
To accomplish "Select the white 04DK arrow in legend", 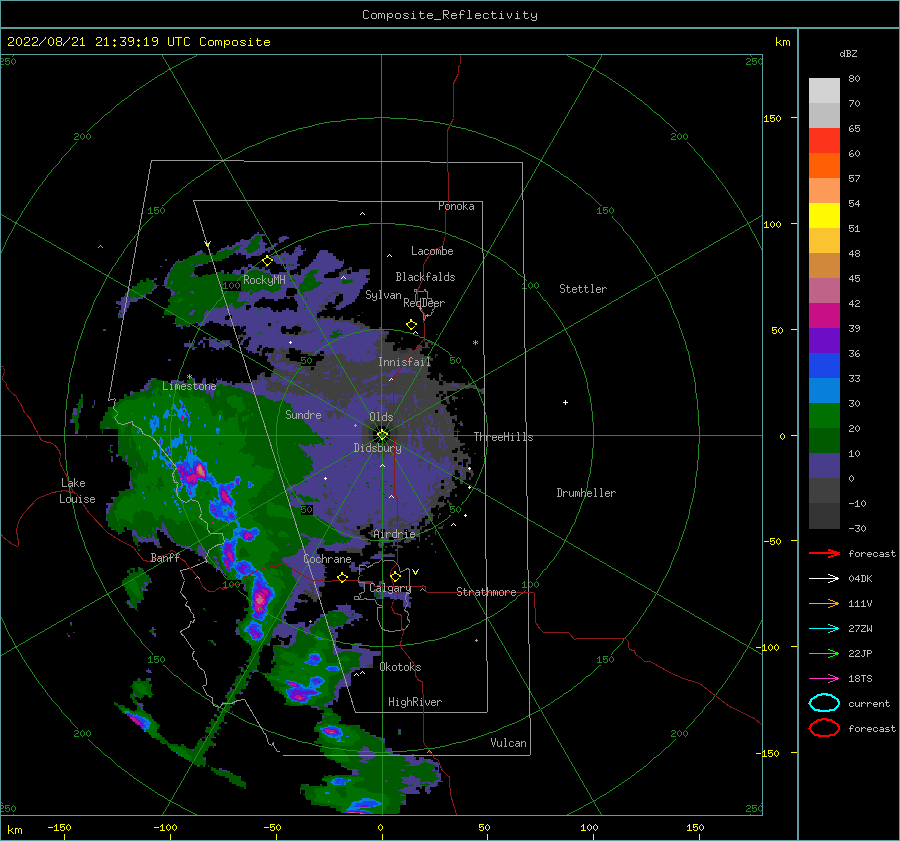I will [824, 578].
